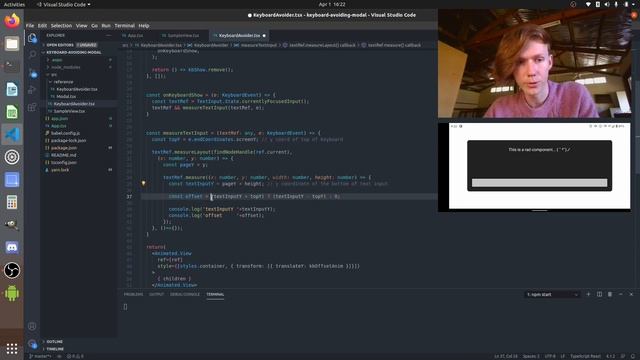Screen dimensions: 640x360
Task: Open LibreOffice Calc from the dock
Action: click(12, 112)
